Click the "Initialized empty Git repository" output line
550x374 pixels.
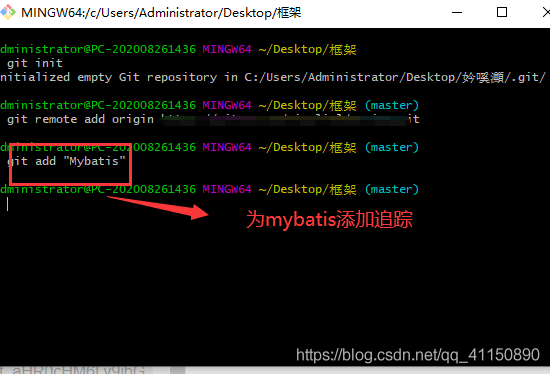click(x=273, y=77)
